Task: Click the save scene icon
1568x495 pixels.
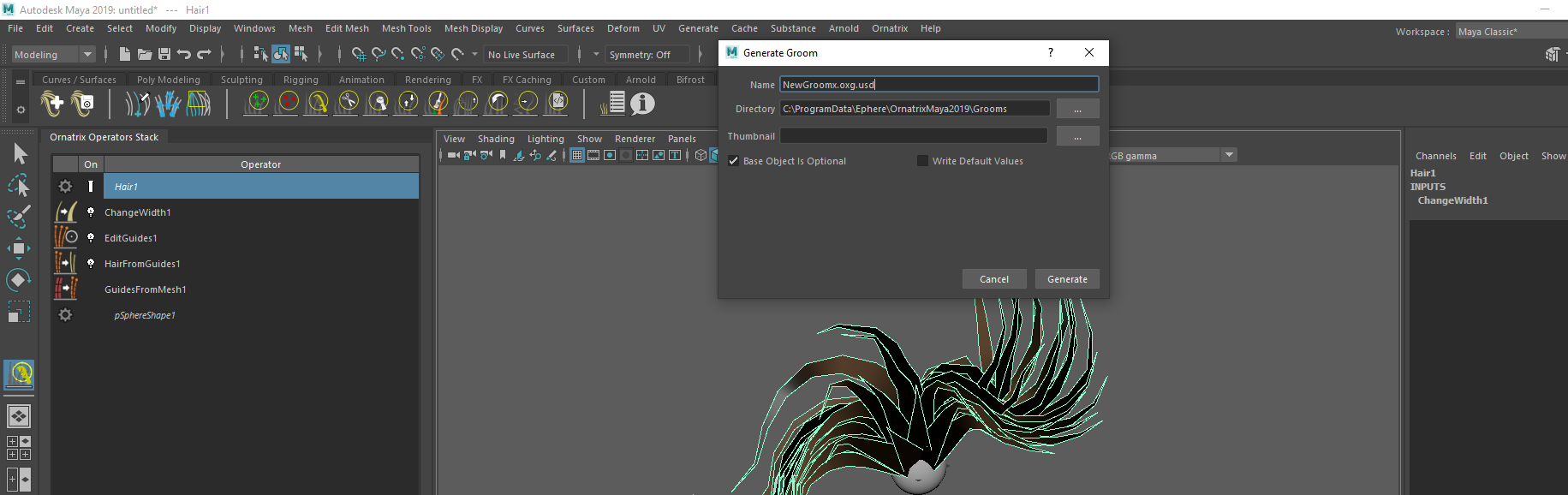Action: click(164, 54)
